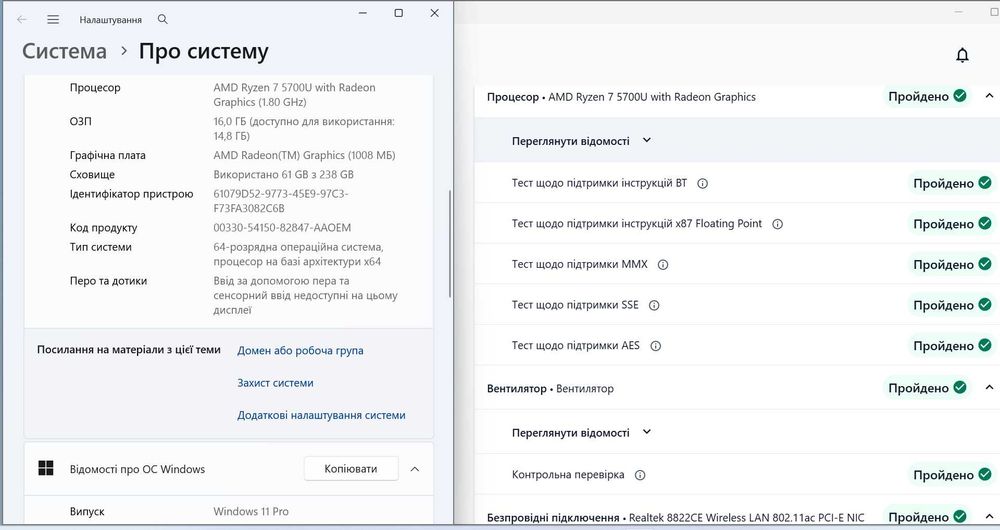Collapse the Відомості про ОС Windows section
The height and width of the screenshot is (530, 1000).
[415, 469]
